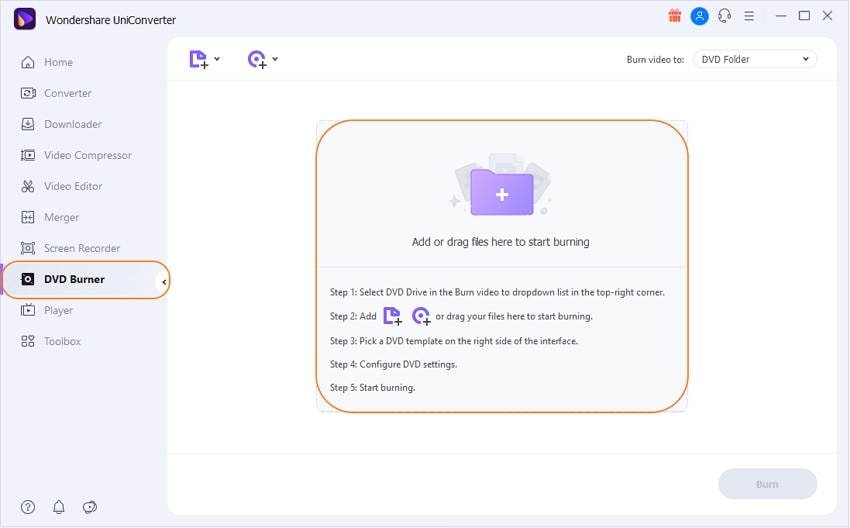The width and height of the screenshot is (850, 528).
Task: Minimize the UniConverter window
Action: click(781, 16)
